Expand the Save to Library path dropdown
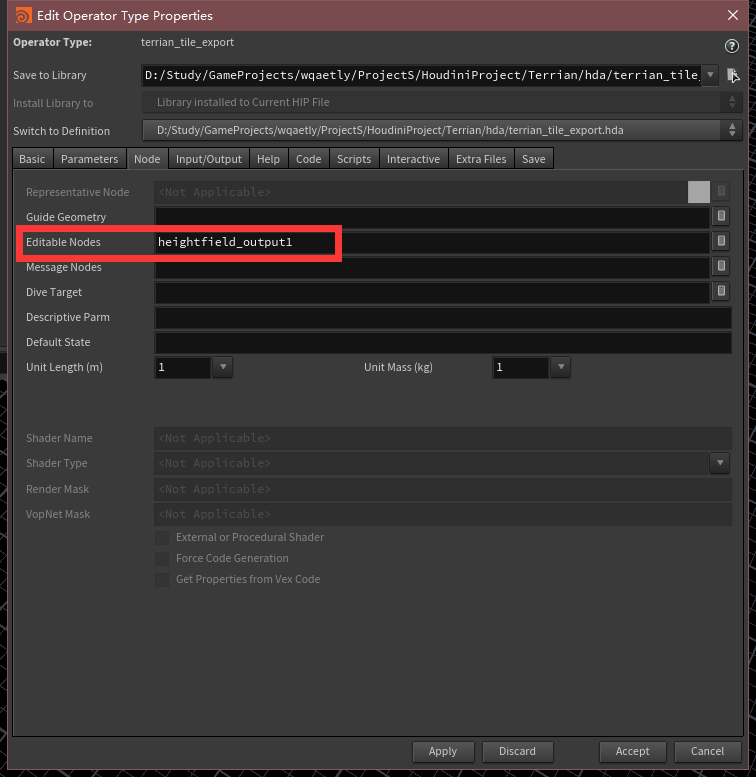The image size is (756, 777). [x=710, y=75]
